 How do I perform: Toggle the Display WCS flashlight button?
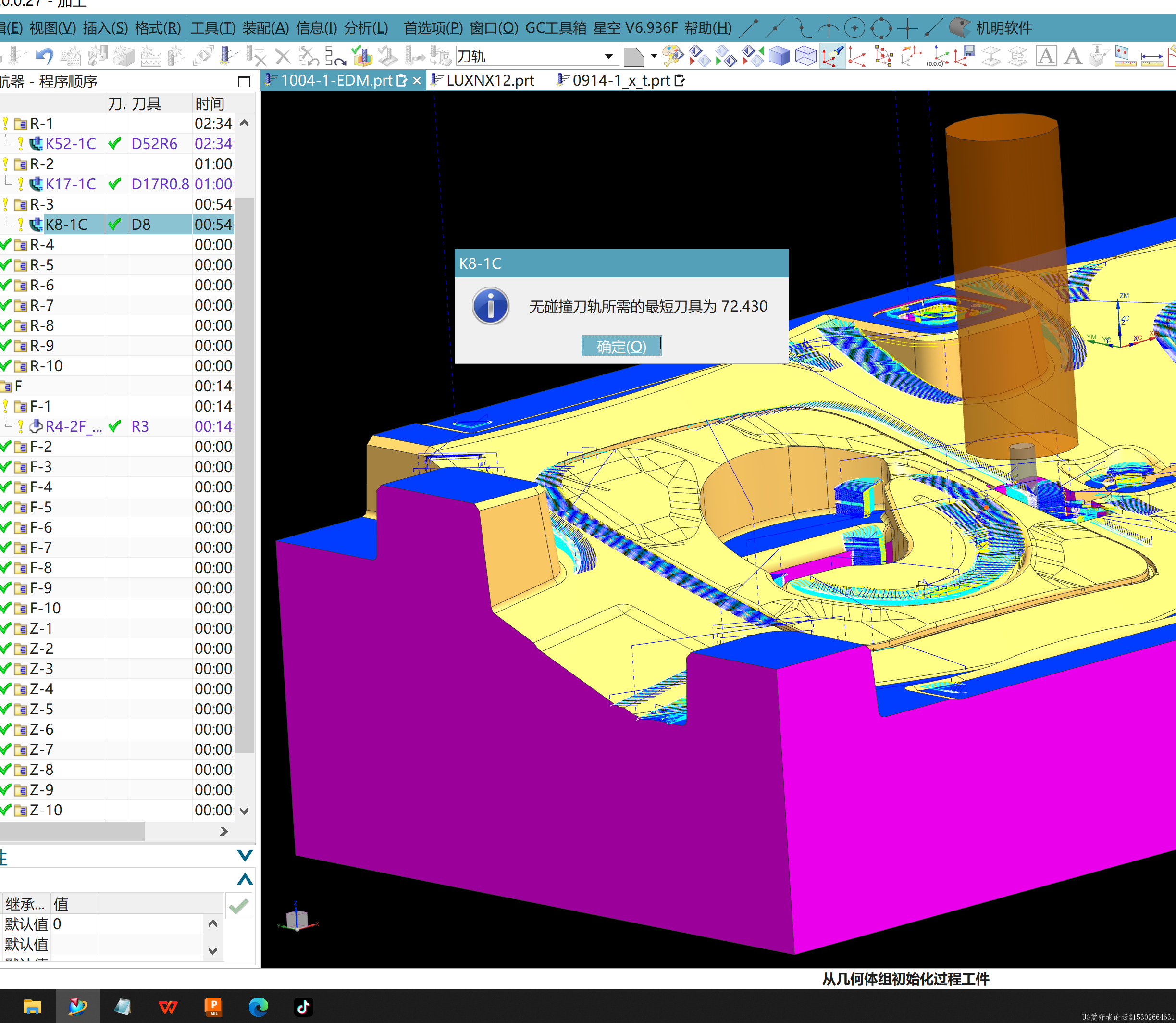point(832,56)
